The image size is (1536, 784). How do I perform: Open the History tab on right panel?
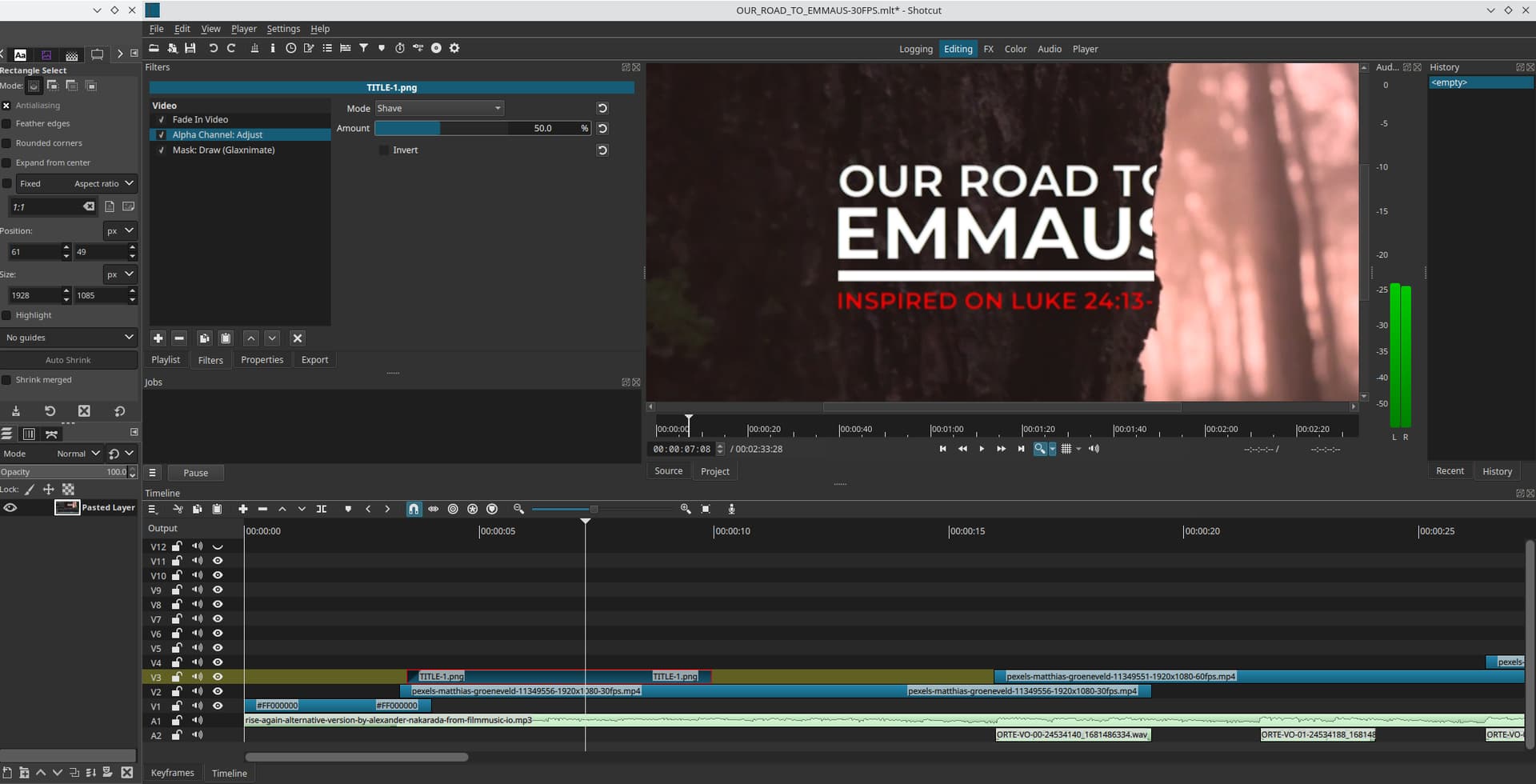tap(1497, 471)
